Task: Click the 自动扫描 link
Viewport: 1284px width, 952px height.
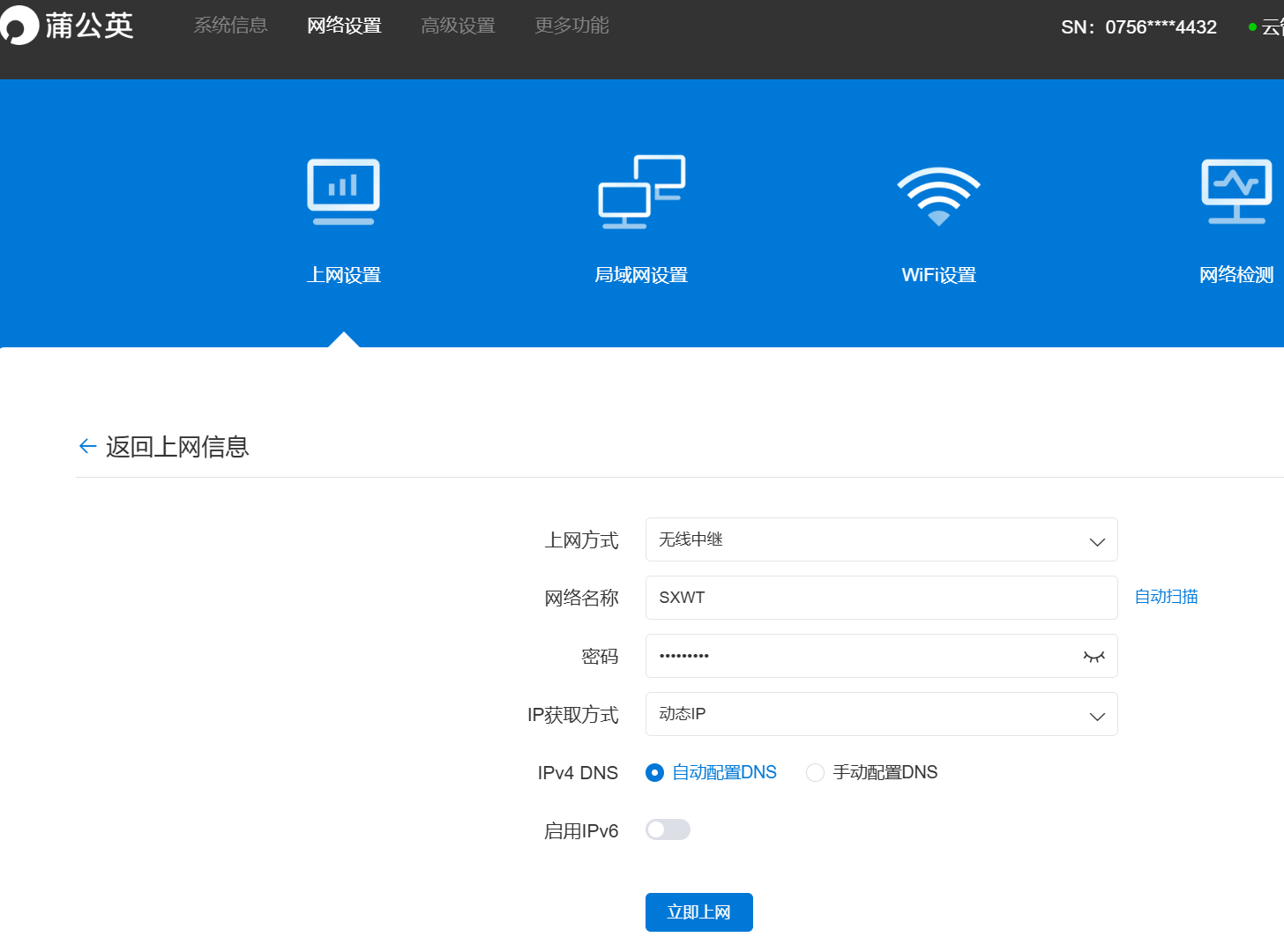Action: (1166, 597)
